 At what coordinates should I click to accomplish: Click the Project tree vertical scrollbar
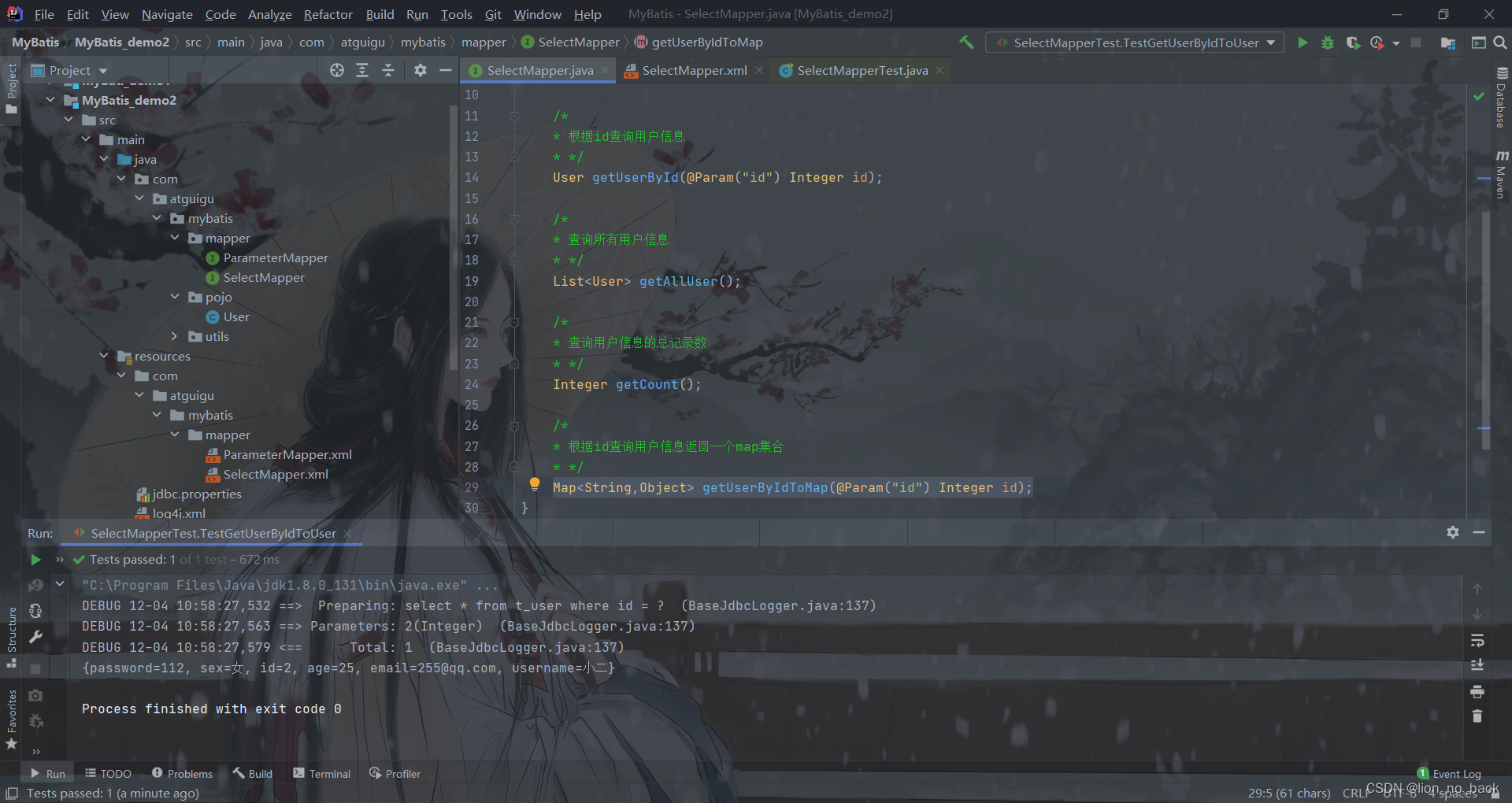[x=453, y=236]
